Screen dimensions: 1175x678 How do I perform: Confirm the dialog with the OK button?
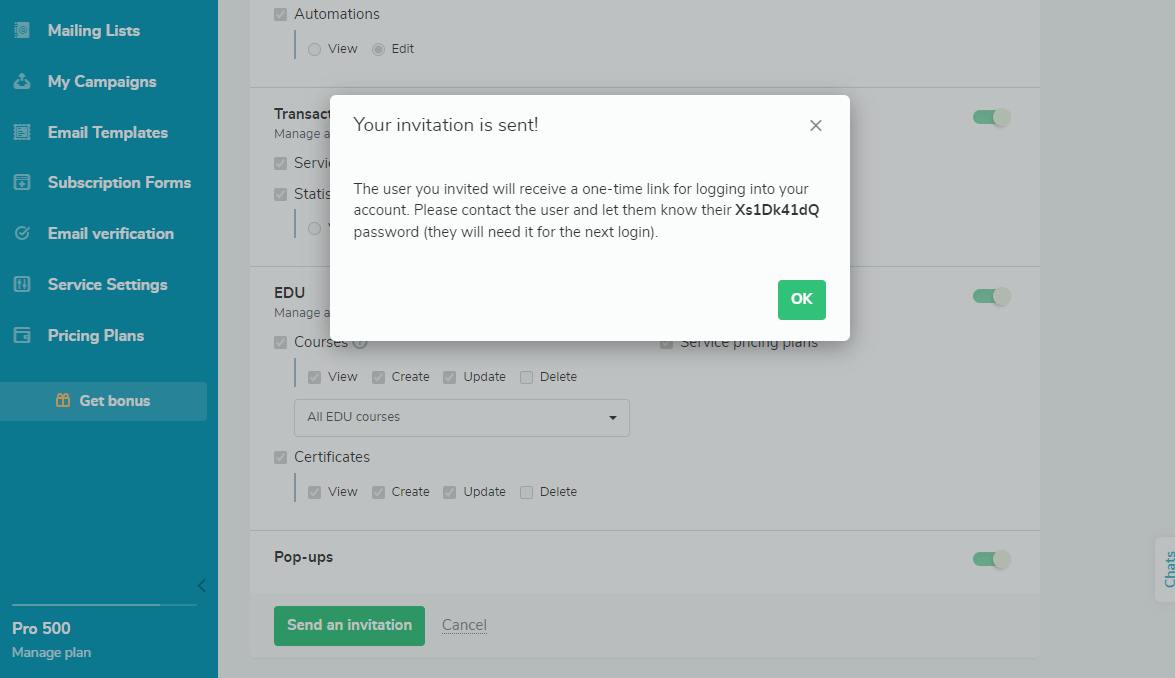pyautogui.click(x=802, y=300)
